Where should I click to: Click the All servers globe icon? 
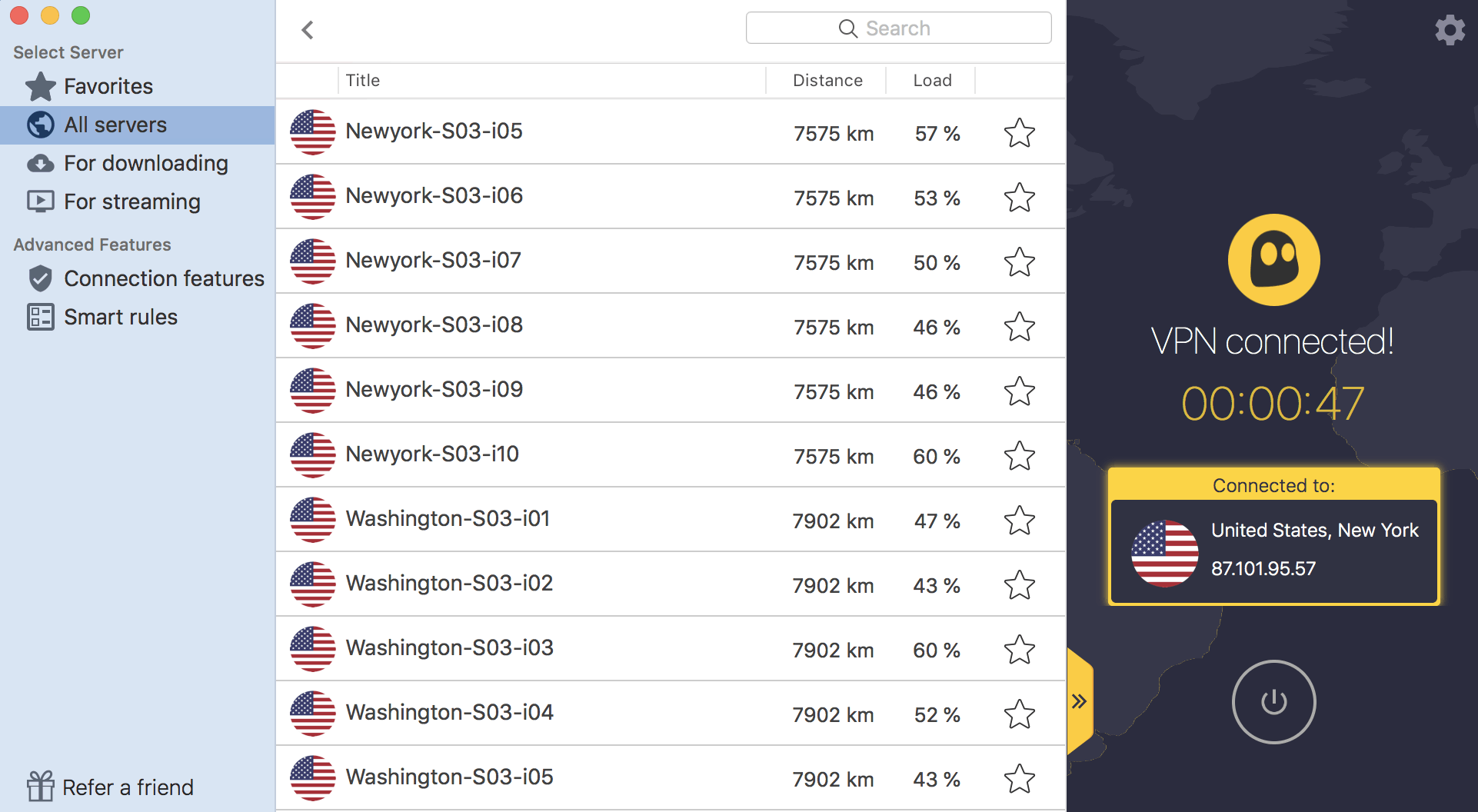[40, 125]
